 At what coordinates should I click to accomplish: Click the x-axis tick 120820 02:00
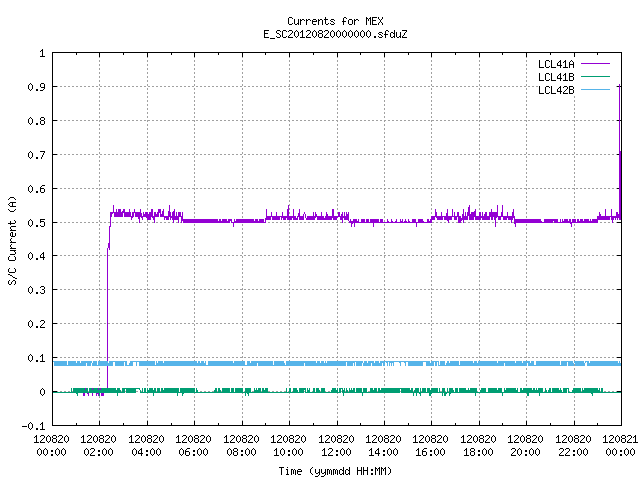(98, 446)
